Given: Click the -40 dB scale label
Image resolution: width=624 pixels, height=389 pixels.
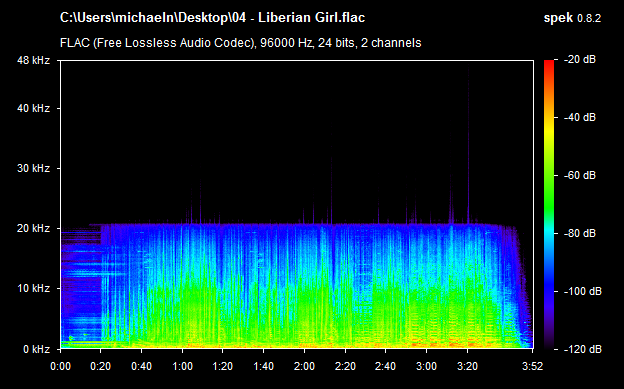Looking at the screenshot, I should pos(580,117).
